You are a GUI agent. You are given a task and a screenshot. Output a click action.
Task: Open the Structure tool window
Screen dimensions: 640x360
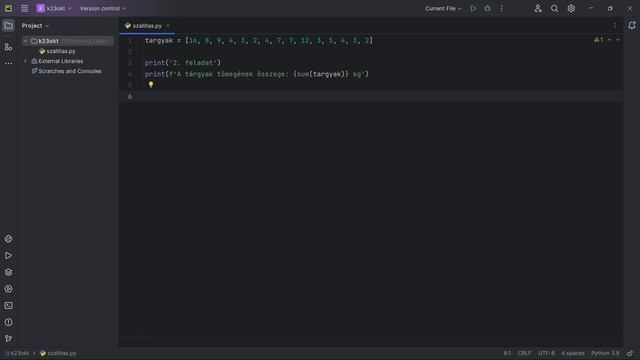point(8,47)
